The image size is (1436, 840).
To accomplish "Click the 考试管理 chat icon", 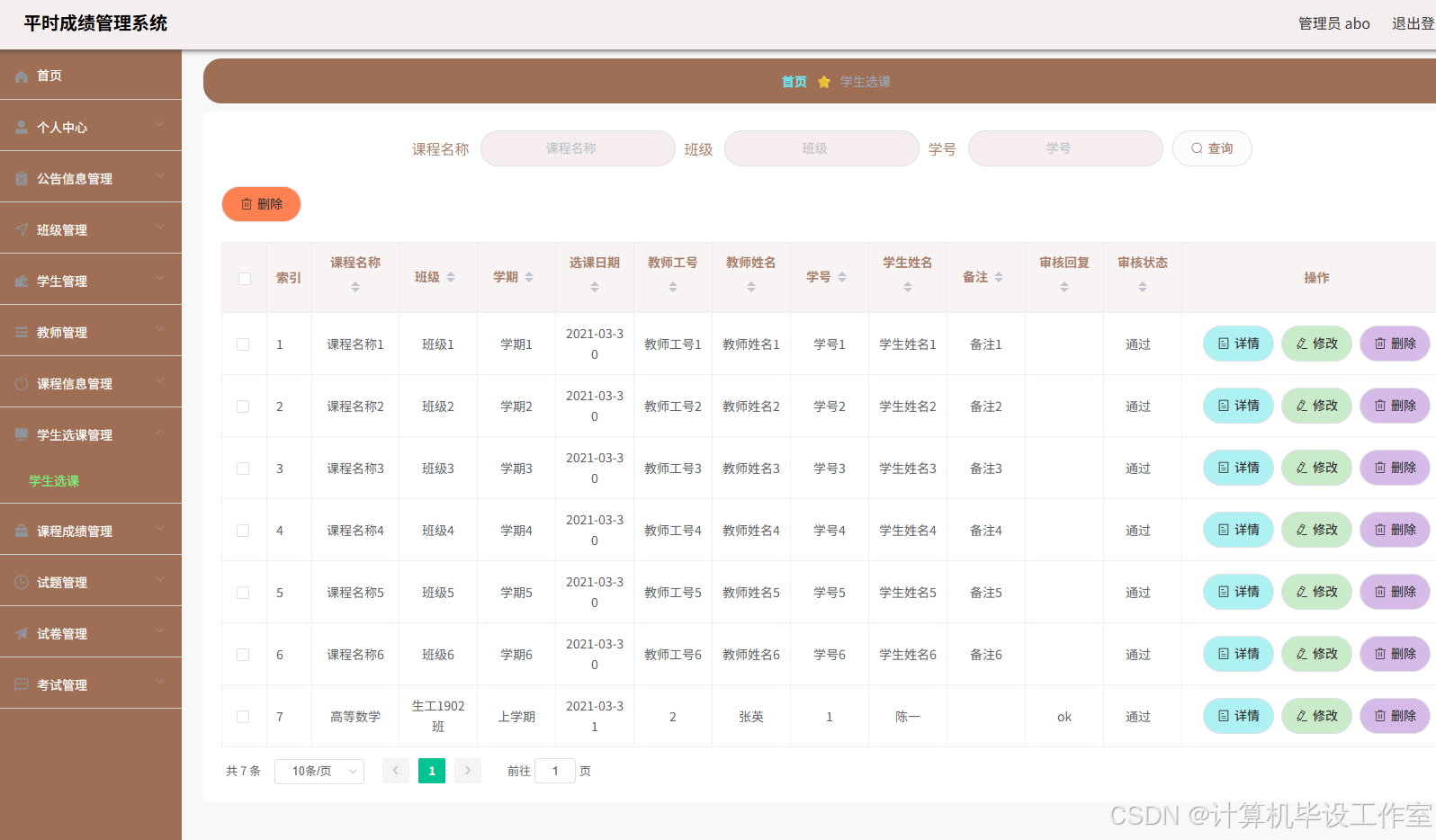I will coord(22,685).
